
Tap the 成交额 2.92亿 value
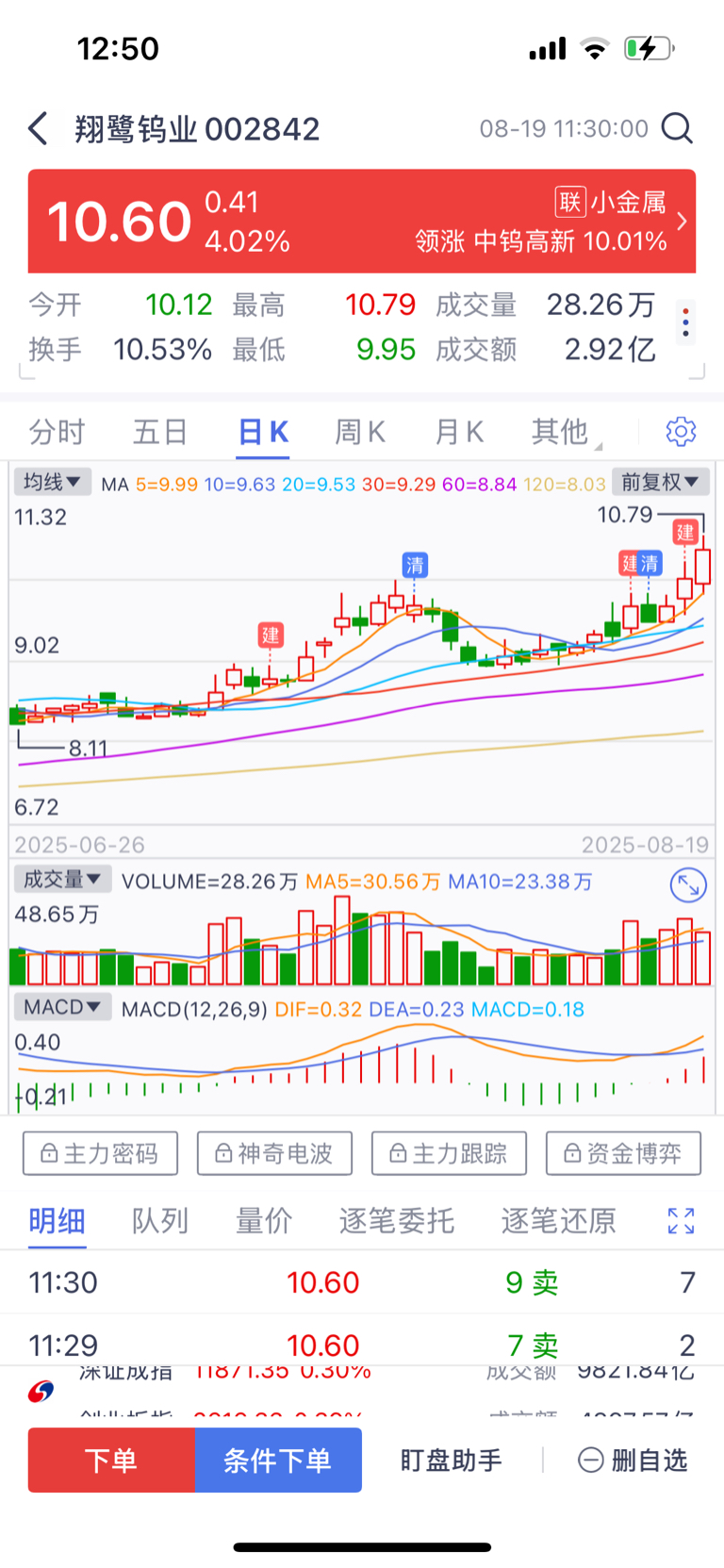tap(610, 350)
